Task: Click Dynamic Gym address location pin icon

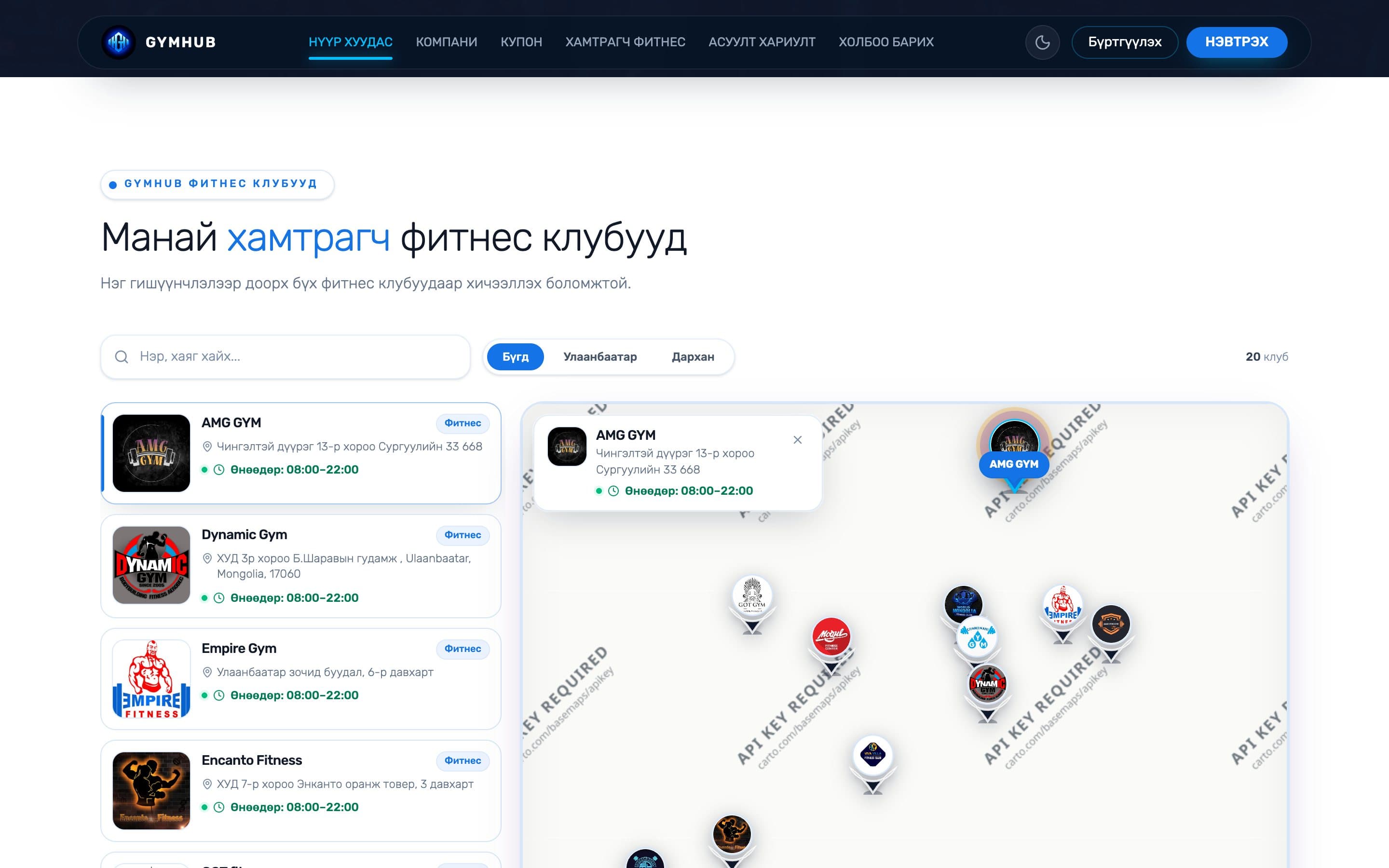Action: [x=207, y=558]
